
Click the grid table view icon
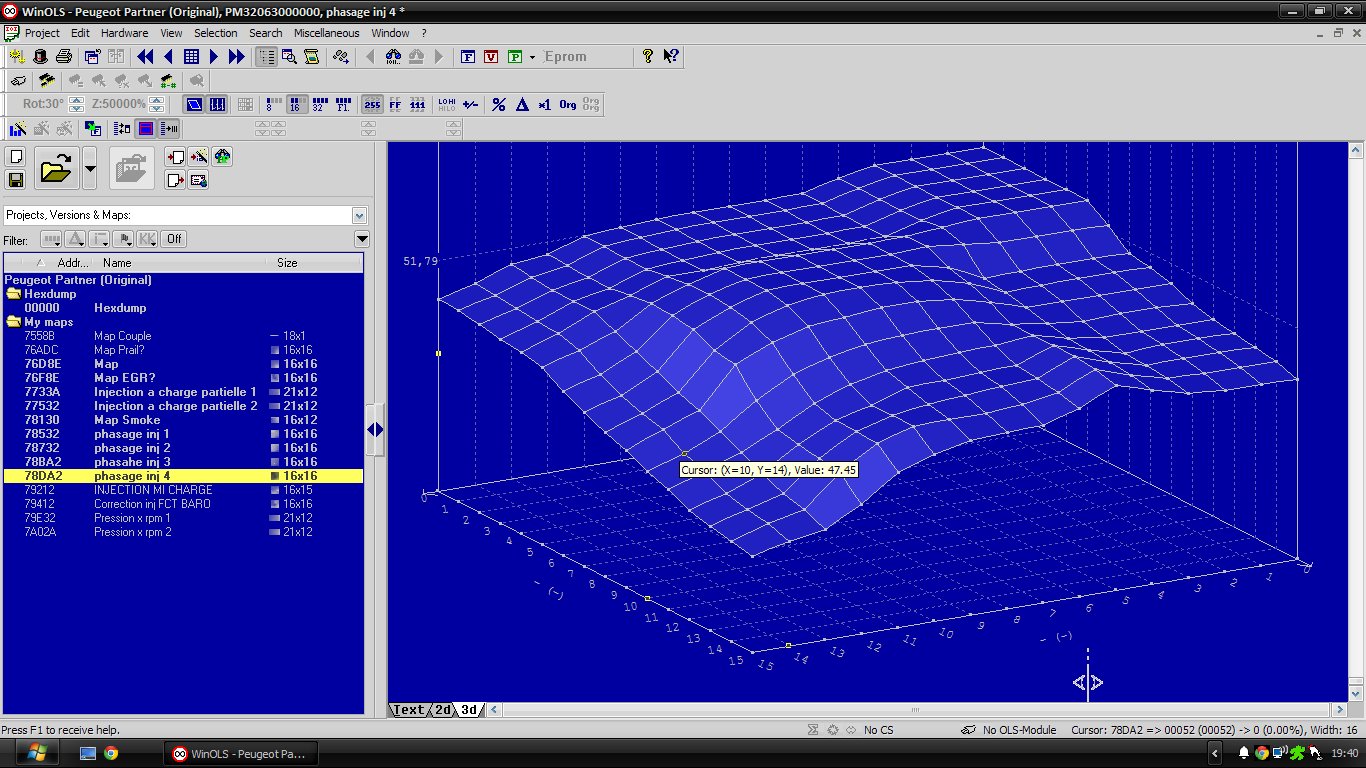click(191, 57)
